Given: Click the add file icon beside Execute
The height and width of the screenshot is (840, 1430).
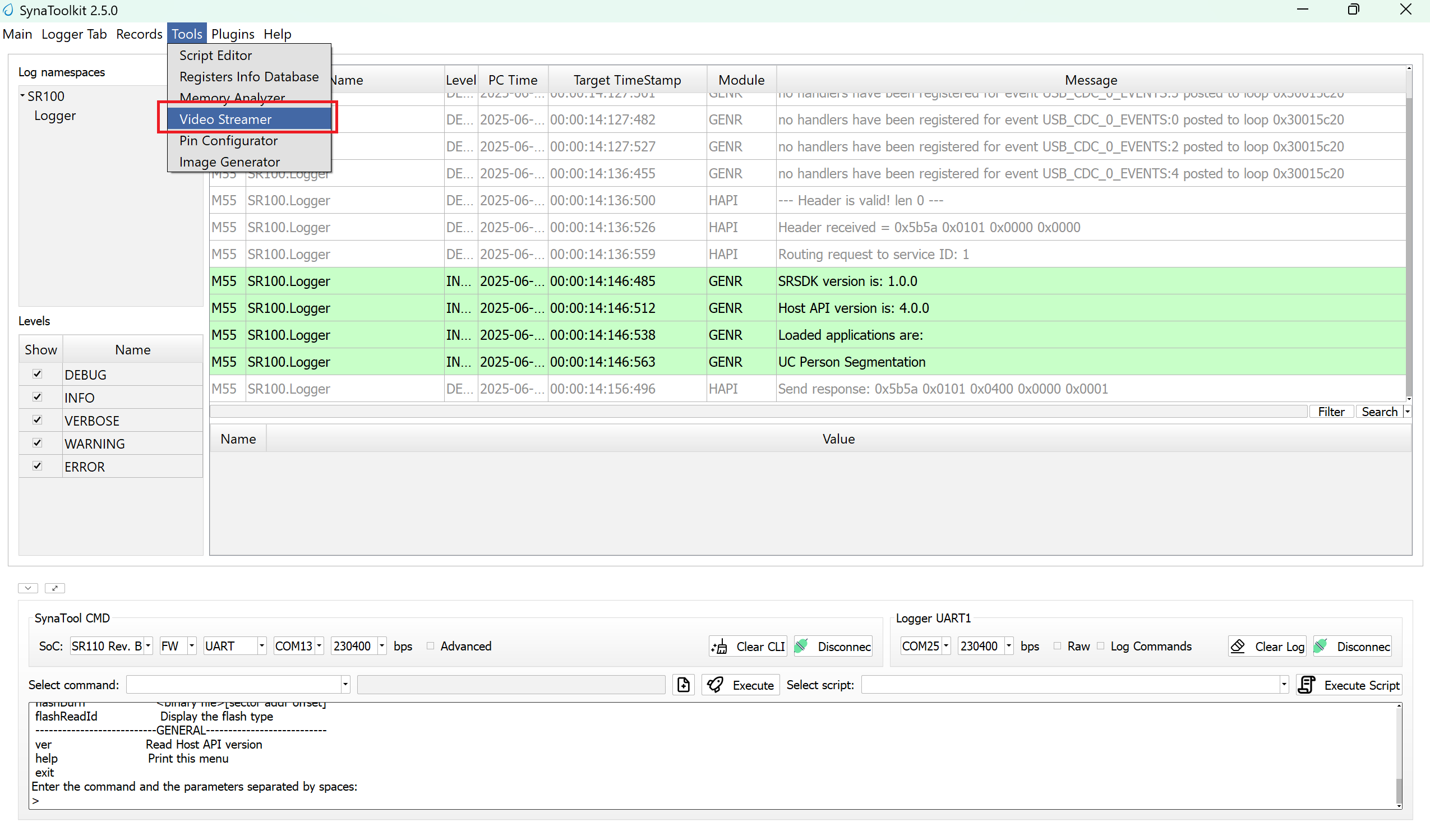Looking at the screenshot, I should pos(683,685).
